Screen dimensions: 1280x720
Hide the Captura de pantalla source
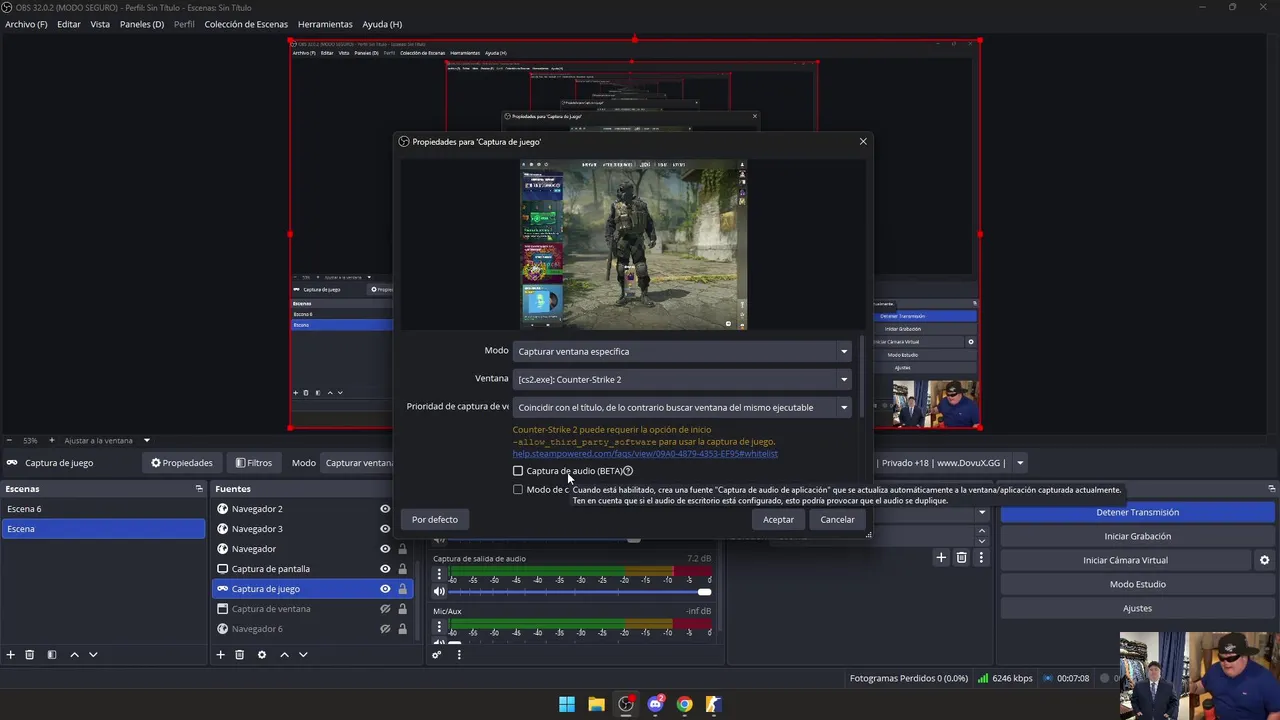(x=385, y=569)
